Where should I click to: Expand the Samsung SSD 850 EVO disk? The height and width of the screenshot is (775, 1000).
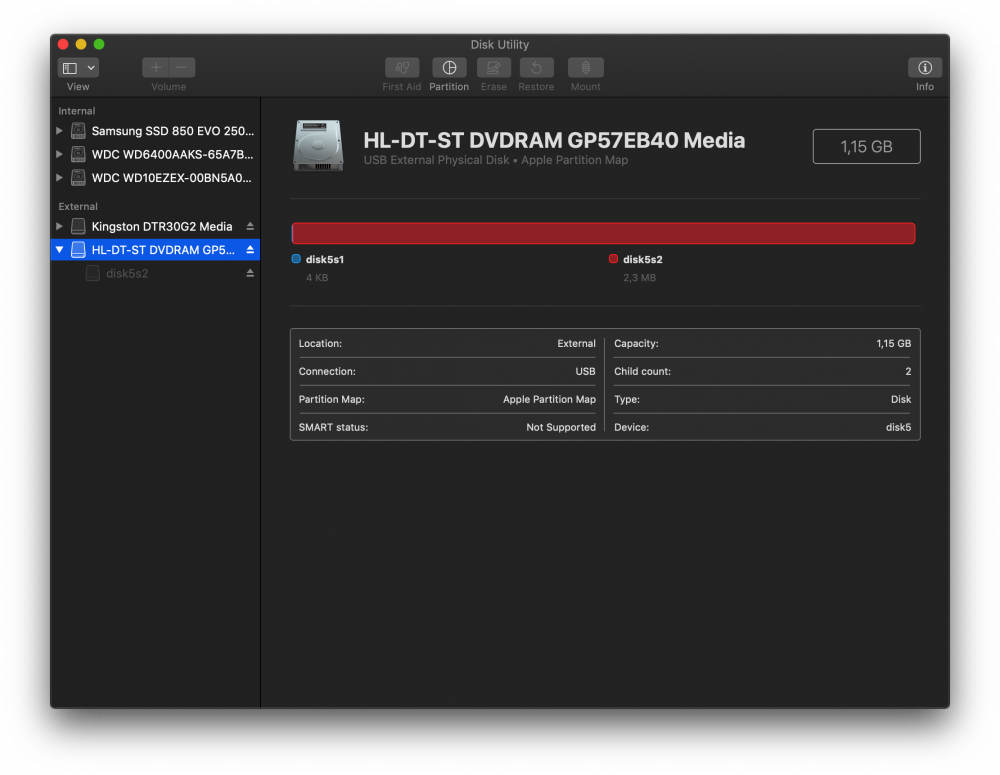(59, 131)
